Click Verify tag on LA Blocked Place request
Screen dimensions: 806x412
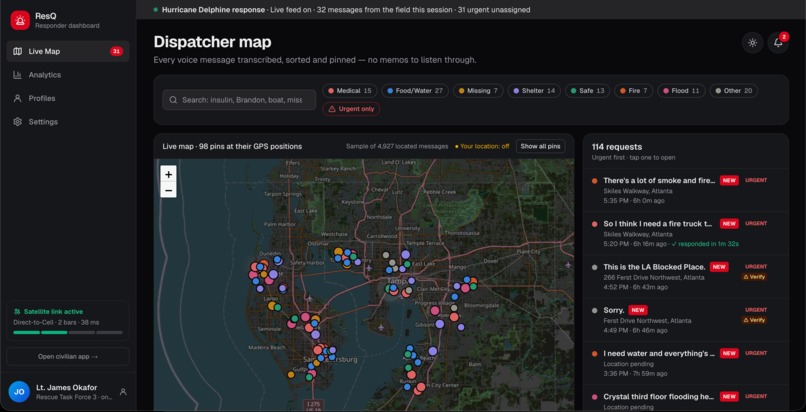tap(754, 277)
